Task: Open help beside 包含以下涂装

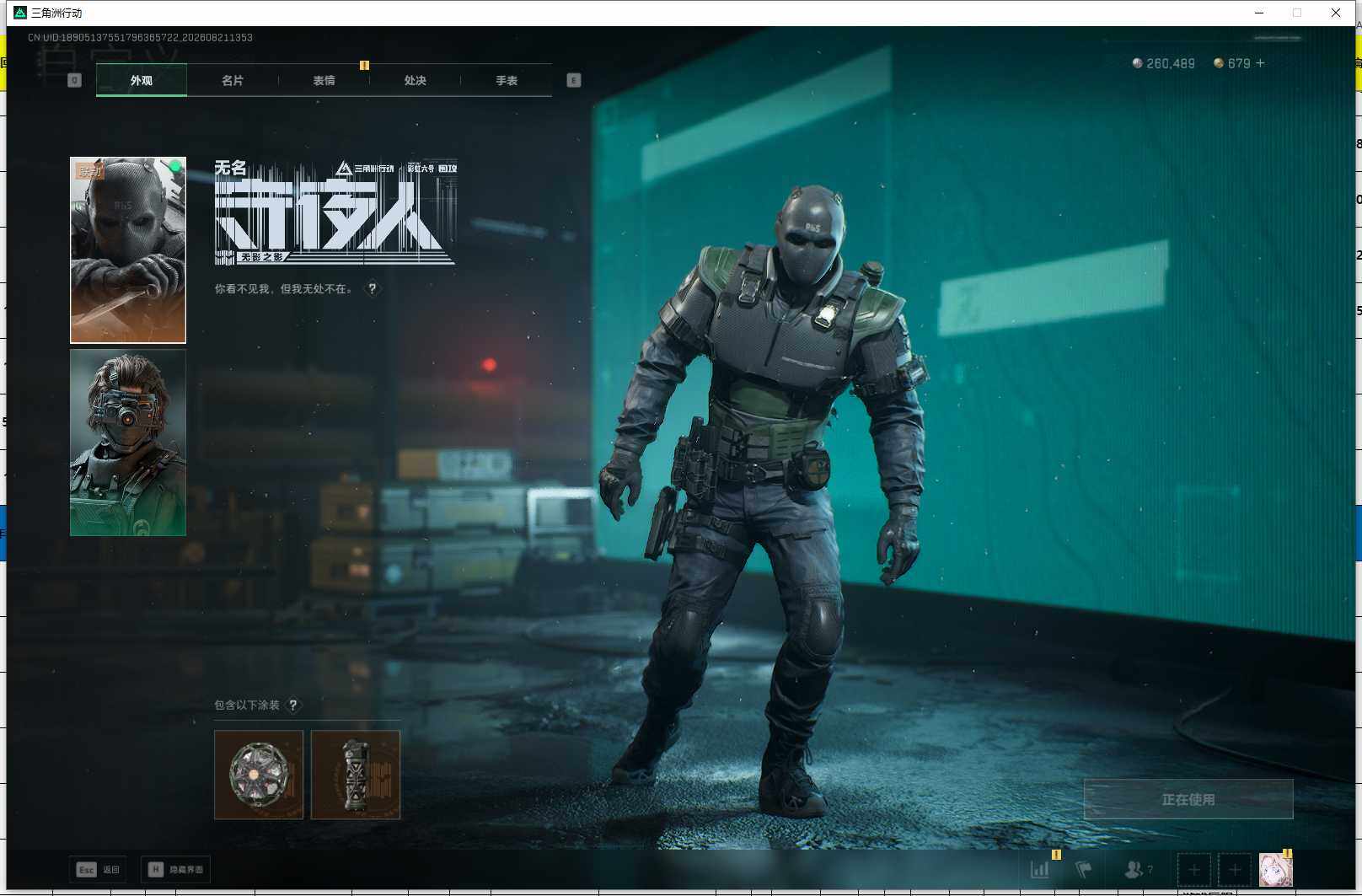Action: pos(293,706)
